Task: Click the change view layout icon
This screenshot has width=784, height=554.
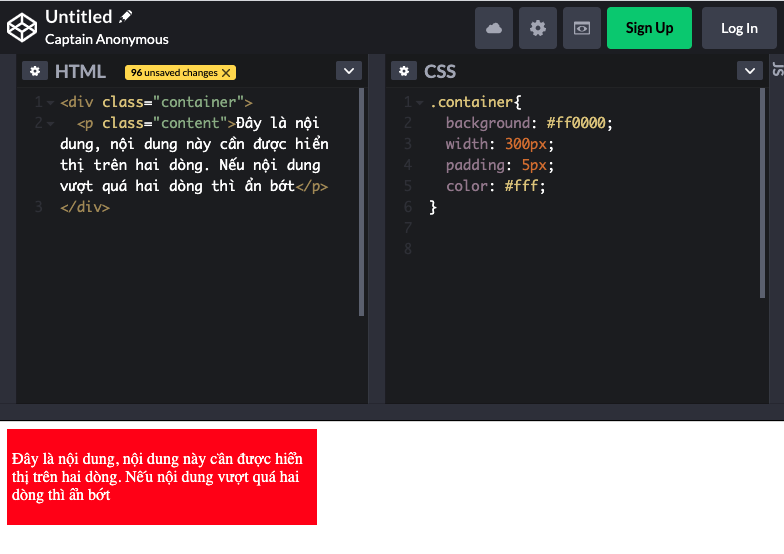Action: 582,28
